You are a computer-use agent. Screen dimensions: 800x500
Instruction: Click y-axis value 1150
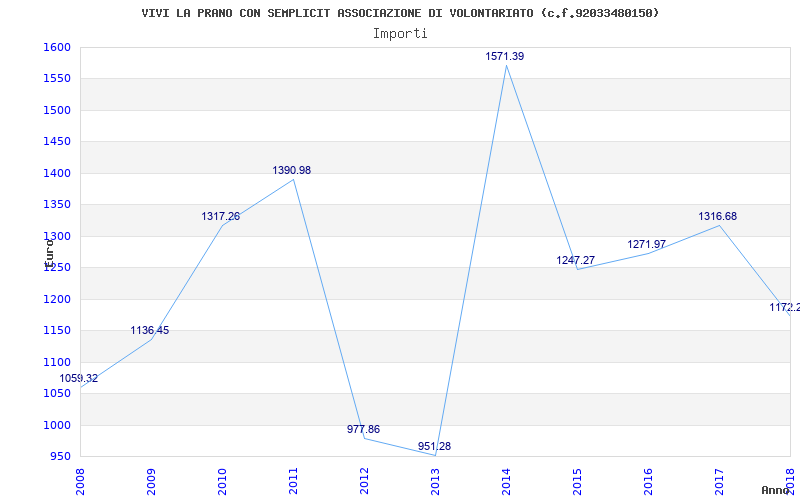pyautogui.click(x=57, y=331)
